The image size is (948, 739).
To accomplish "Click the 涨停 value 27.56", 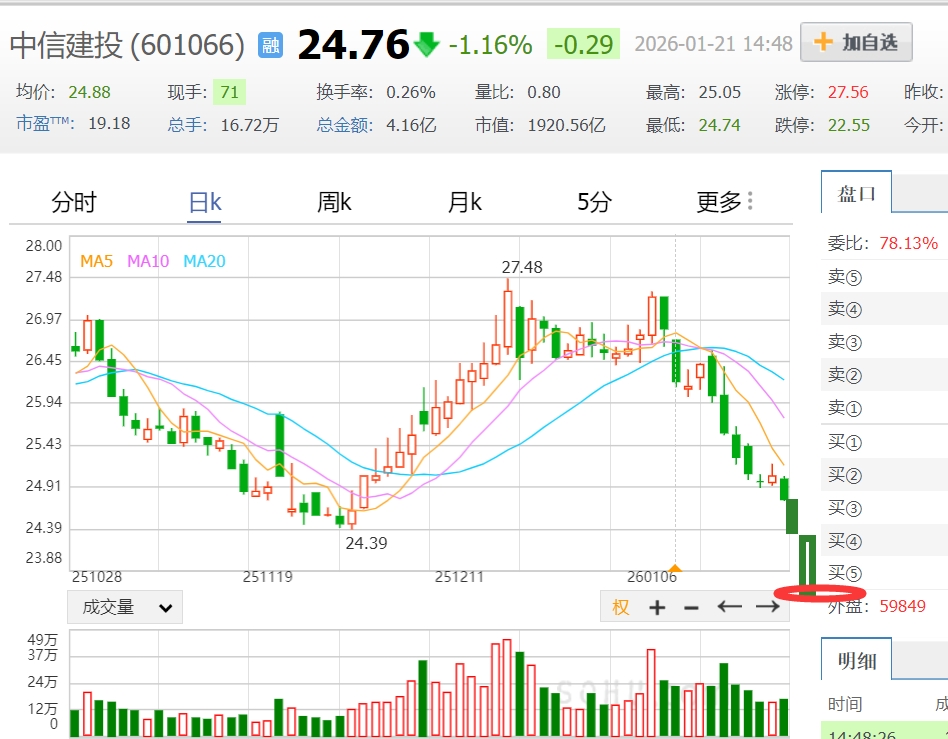I will pyautogui.click(x=848, y=92).
